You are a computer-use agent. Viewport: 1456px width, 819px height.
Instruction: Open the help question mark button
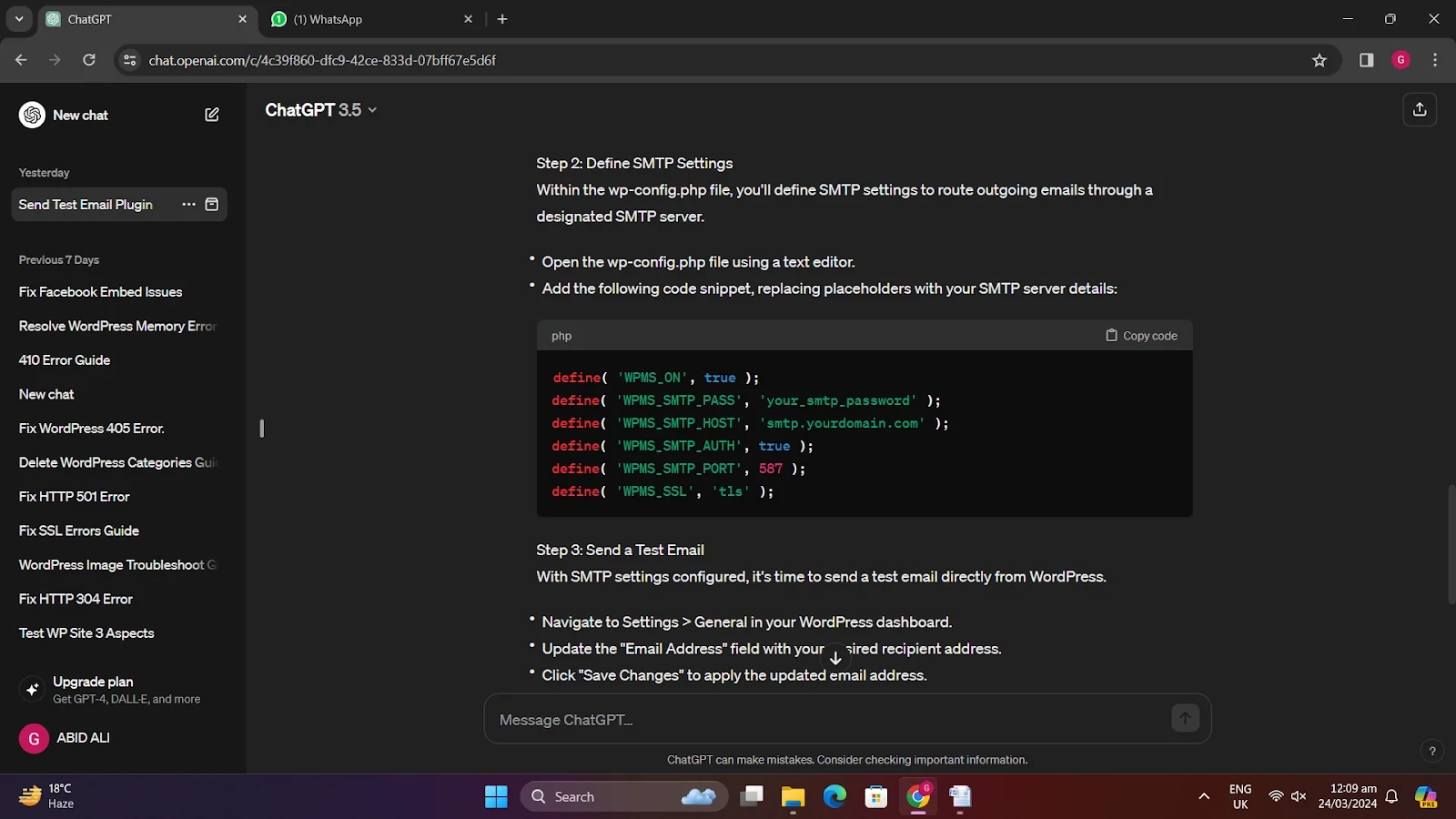(1432, 751)
